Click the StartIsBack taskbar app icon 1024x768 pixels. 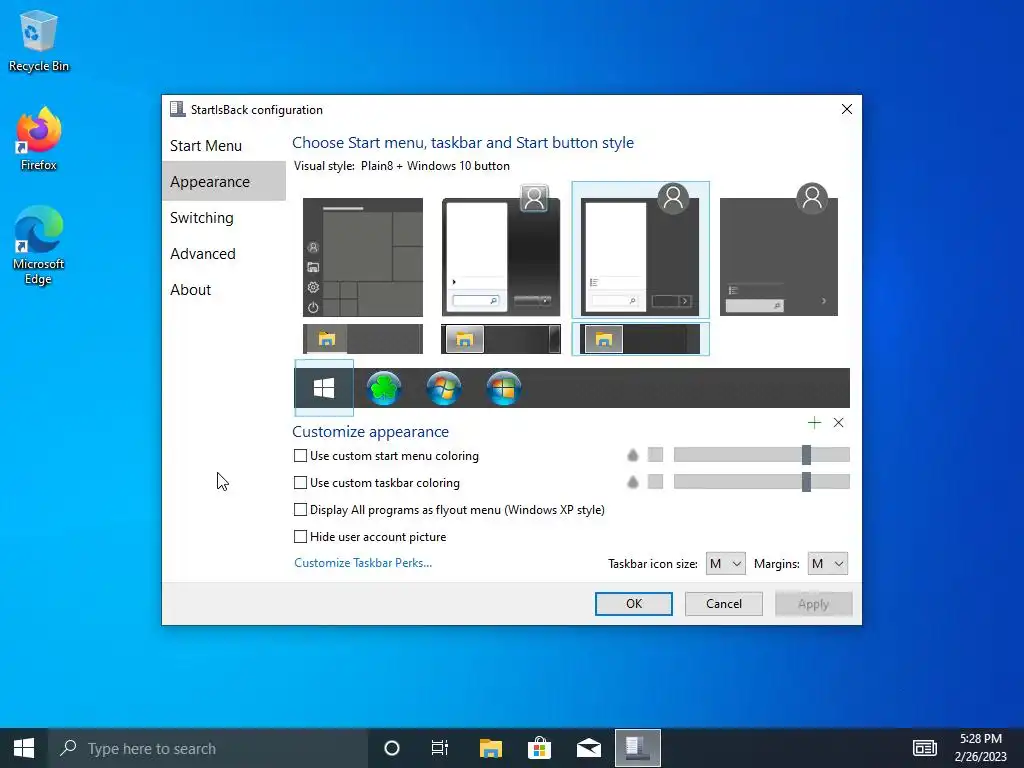click(638, 748)
